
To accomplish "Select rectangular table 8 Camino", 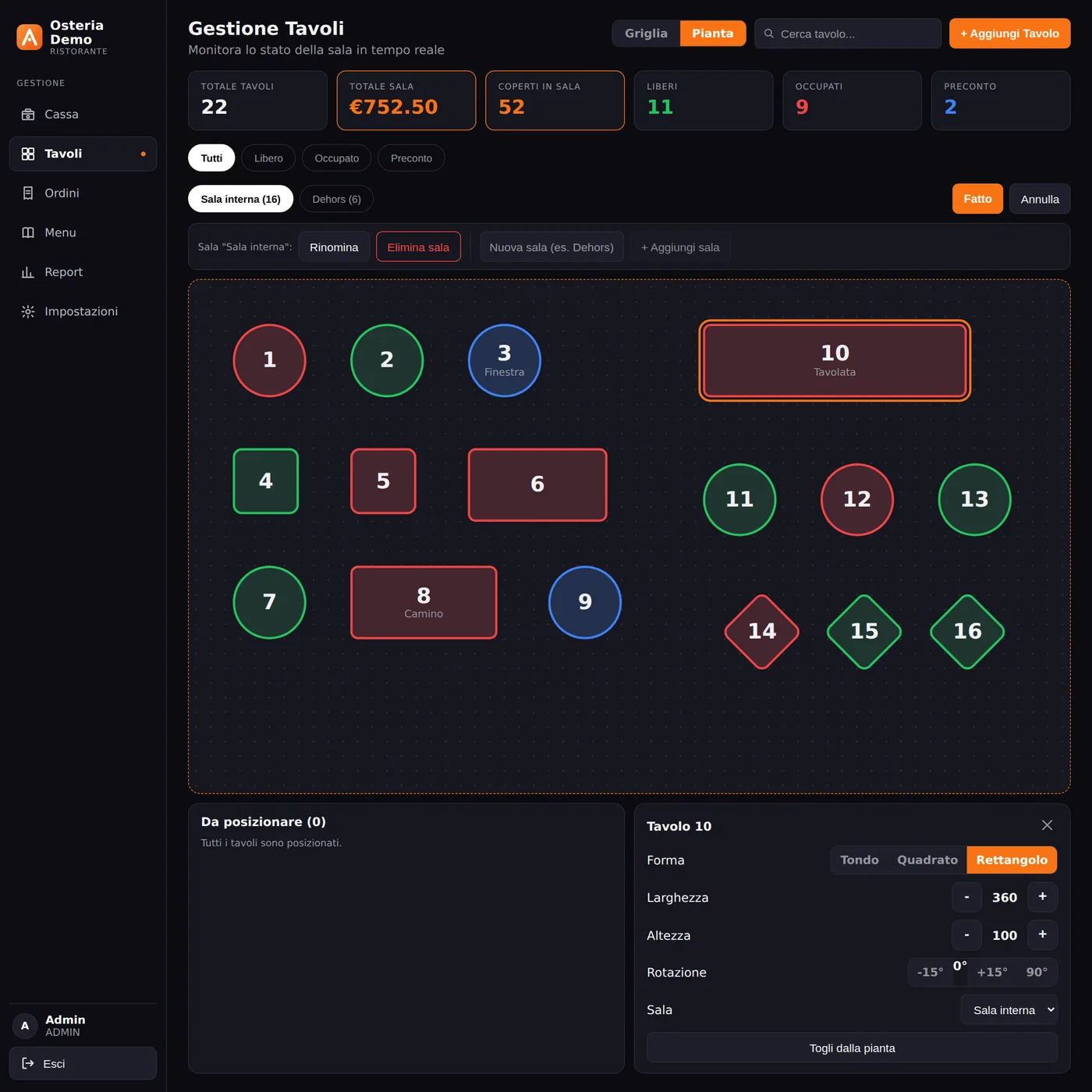I will click(424, 602).
